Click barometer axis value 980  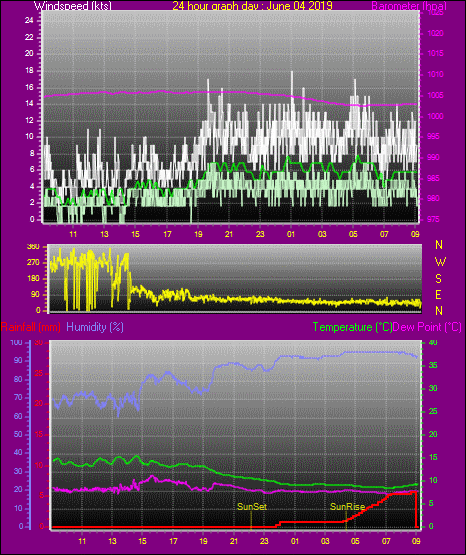433,198
